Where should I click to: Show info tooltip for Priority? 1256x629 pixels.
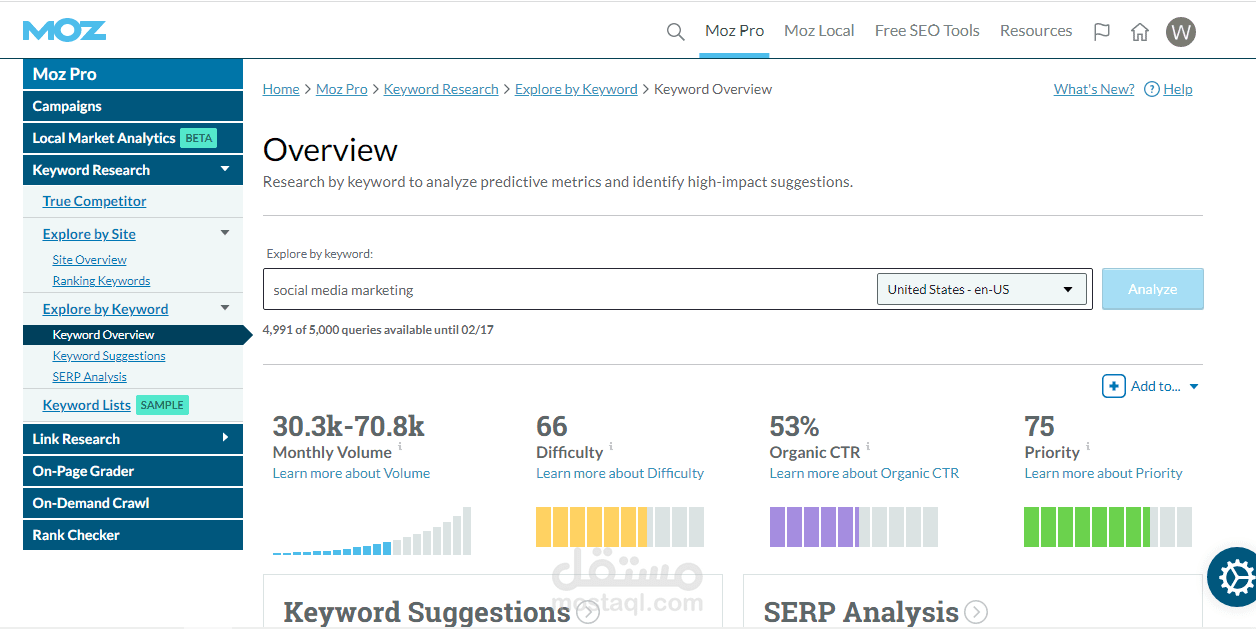point(1088,447)
